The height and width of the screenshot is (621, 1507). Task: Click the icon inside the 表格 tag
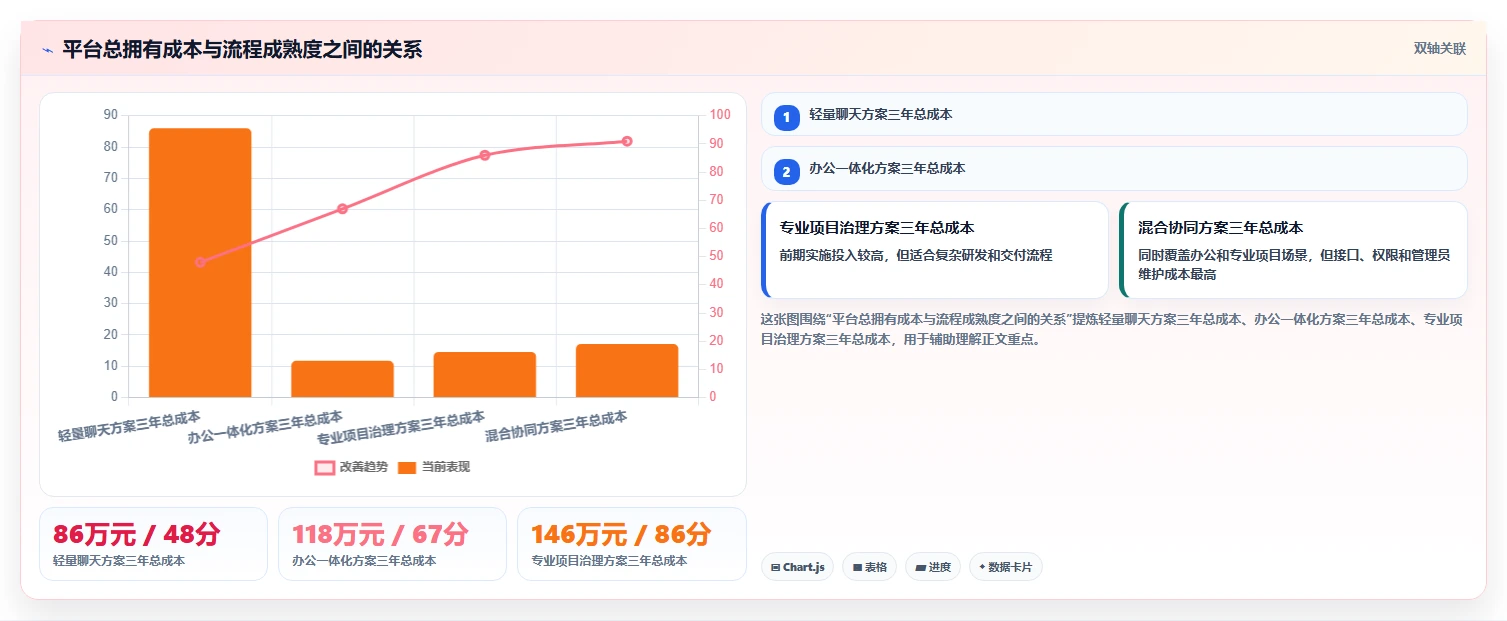857,568
